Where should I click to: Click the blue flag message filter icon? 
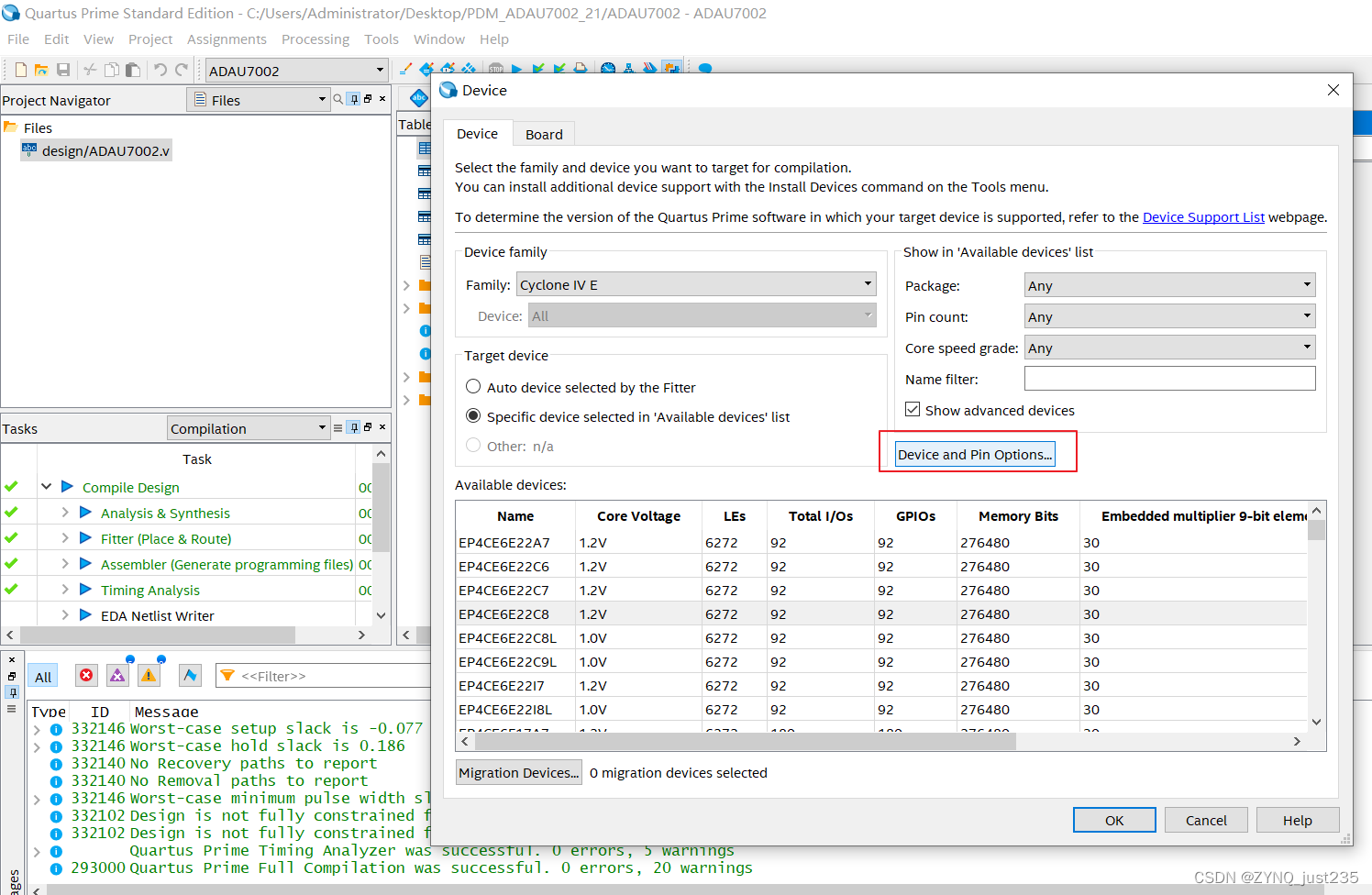pos(190,676)
